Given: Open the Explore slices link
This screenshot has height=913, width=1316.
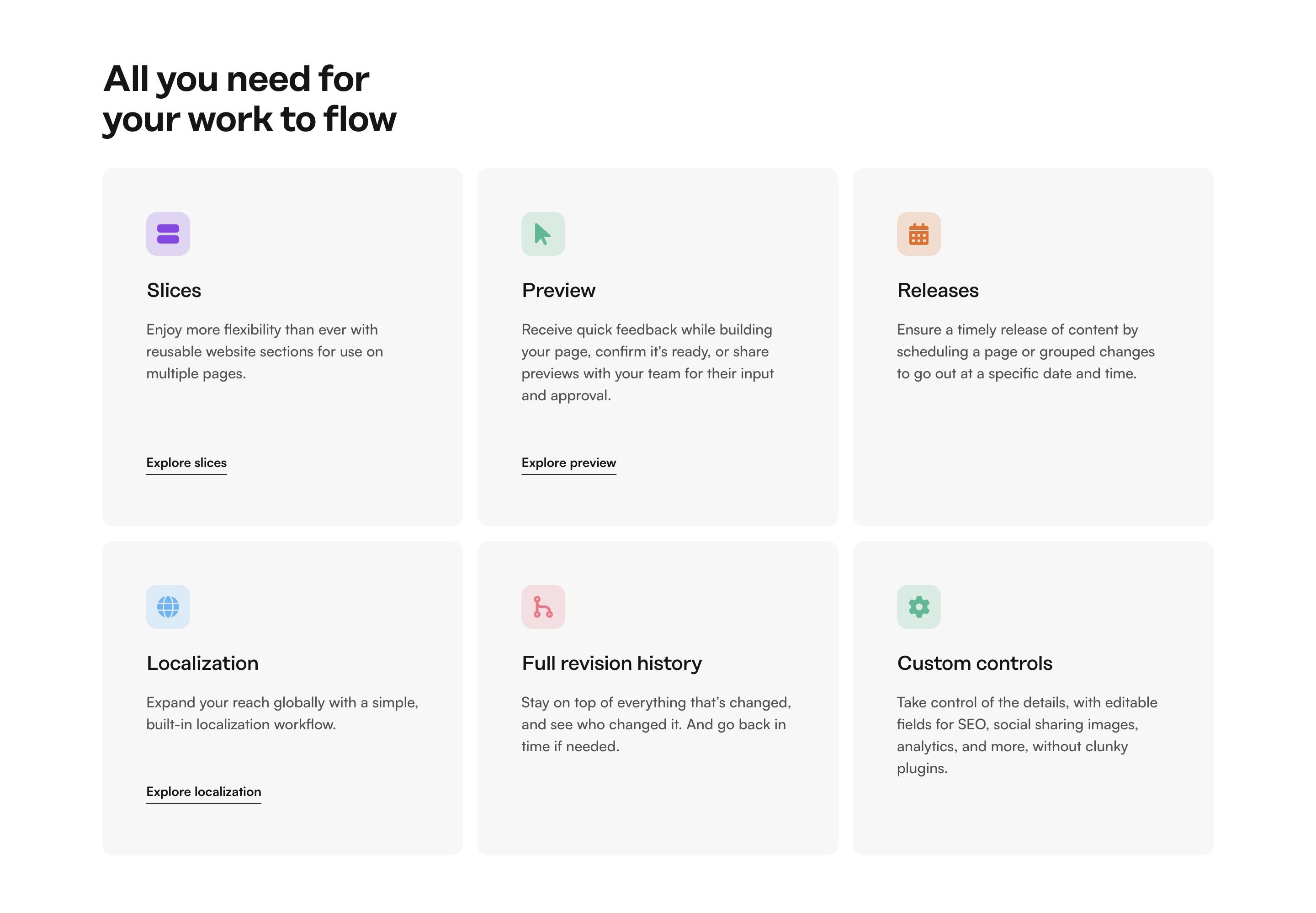Looking at the screenshot, I should pos(186,463).
